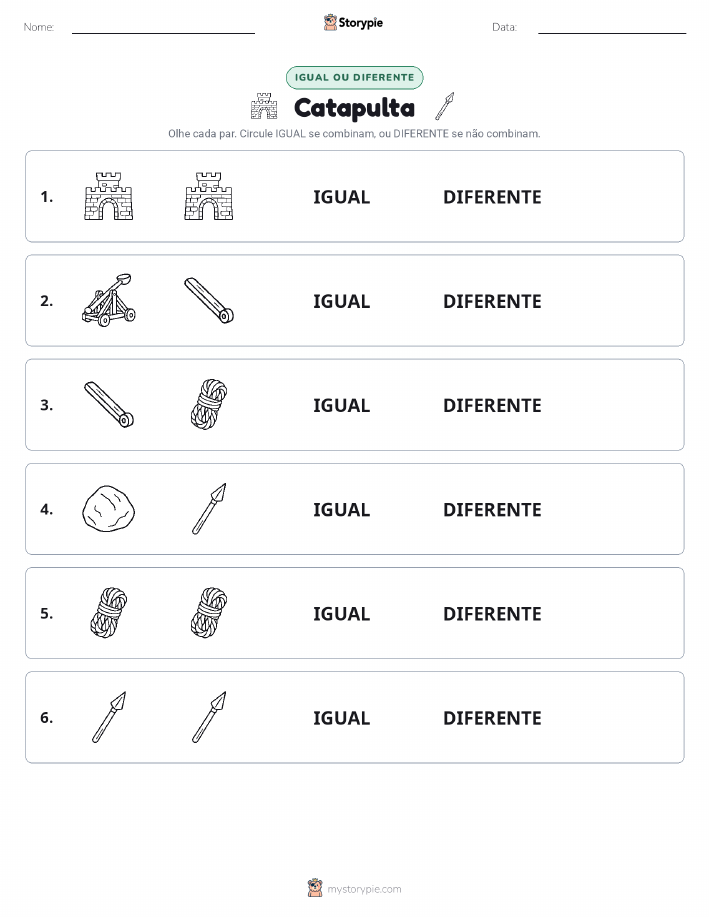Click the castle icon beside the Catapulta title
Screen dimensions: 709x917
click(x=264, y=106)
